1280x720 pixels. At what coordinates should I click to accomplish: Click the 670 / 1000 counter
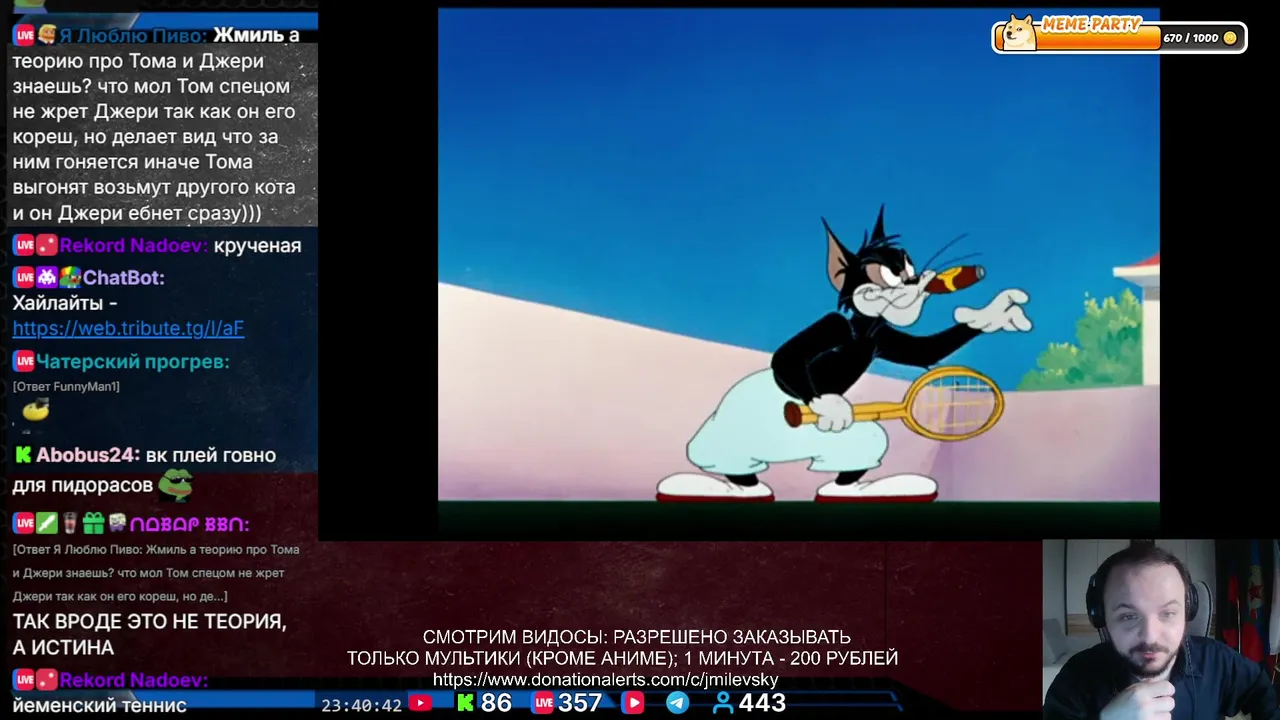pyautogui.click(x=1191, y=38)
